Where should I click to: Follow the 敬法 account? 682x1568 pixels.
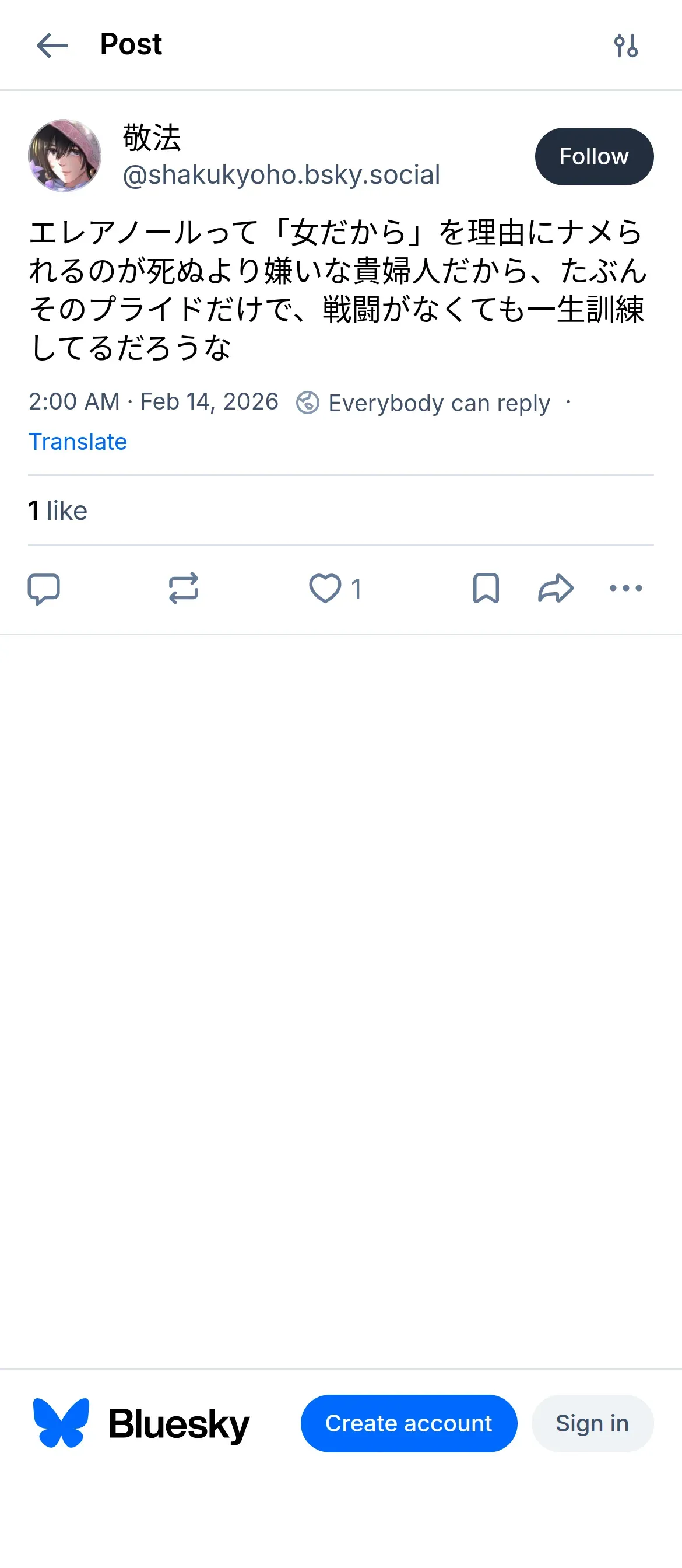click(594, 156)
